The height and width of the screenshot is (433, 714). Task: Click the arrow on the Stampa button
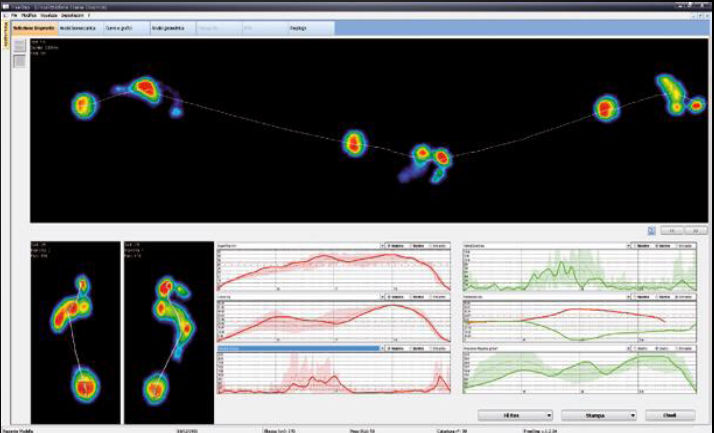(632, 415)
